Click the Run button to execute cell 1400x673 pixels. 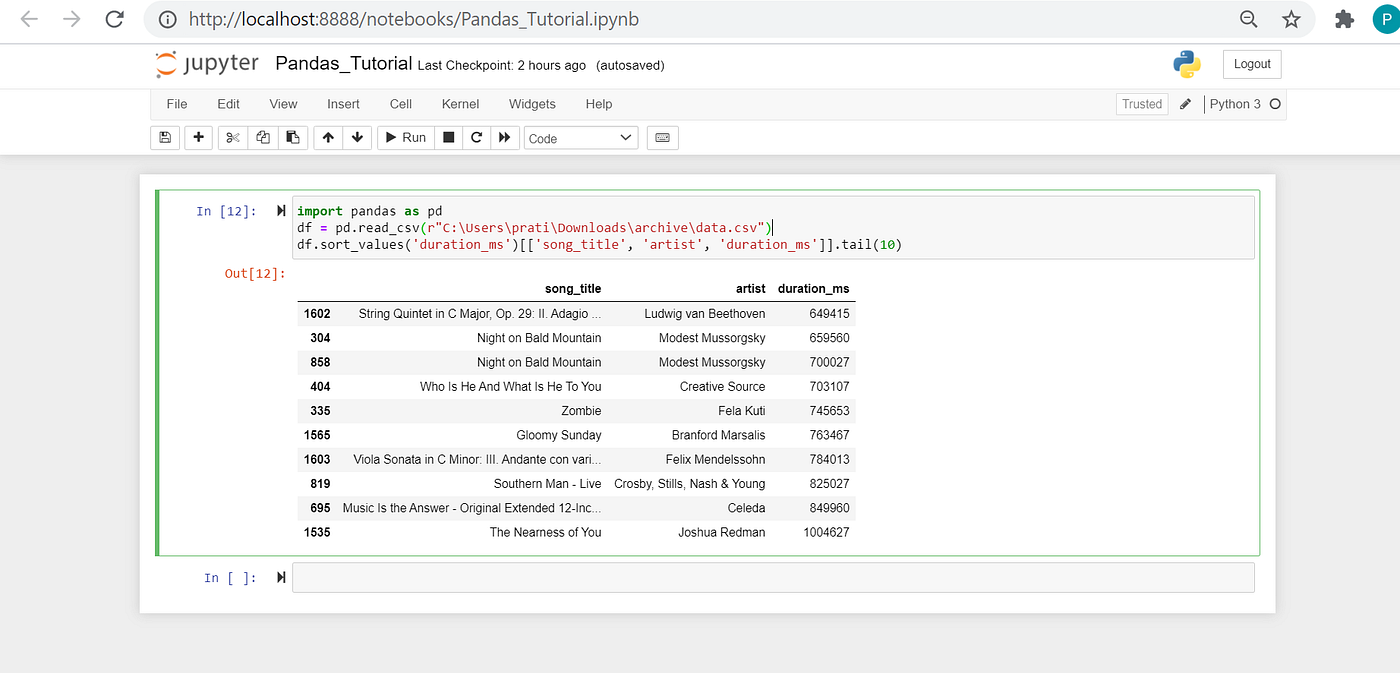point(405,137)
